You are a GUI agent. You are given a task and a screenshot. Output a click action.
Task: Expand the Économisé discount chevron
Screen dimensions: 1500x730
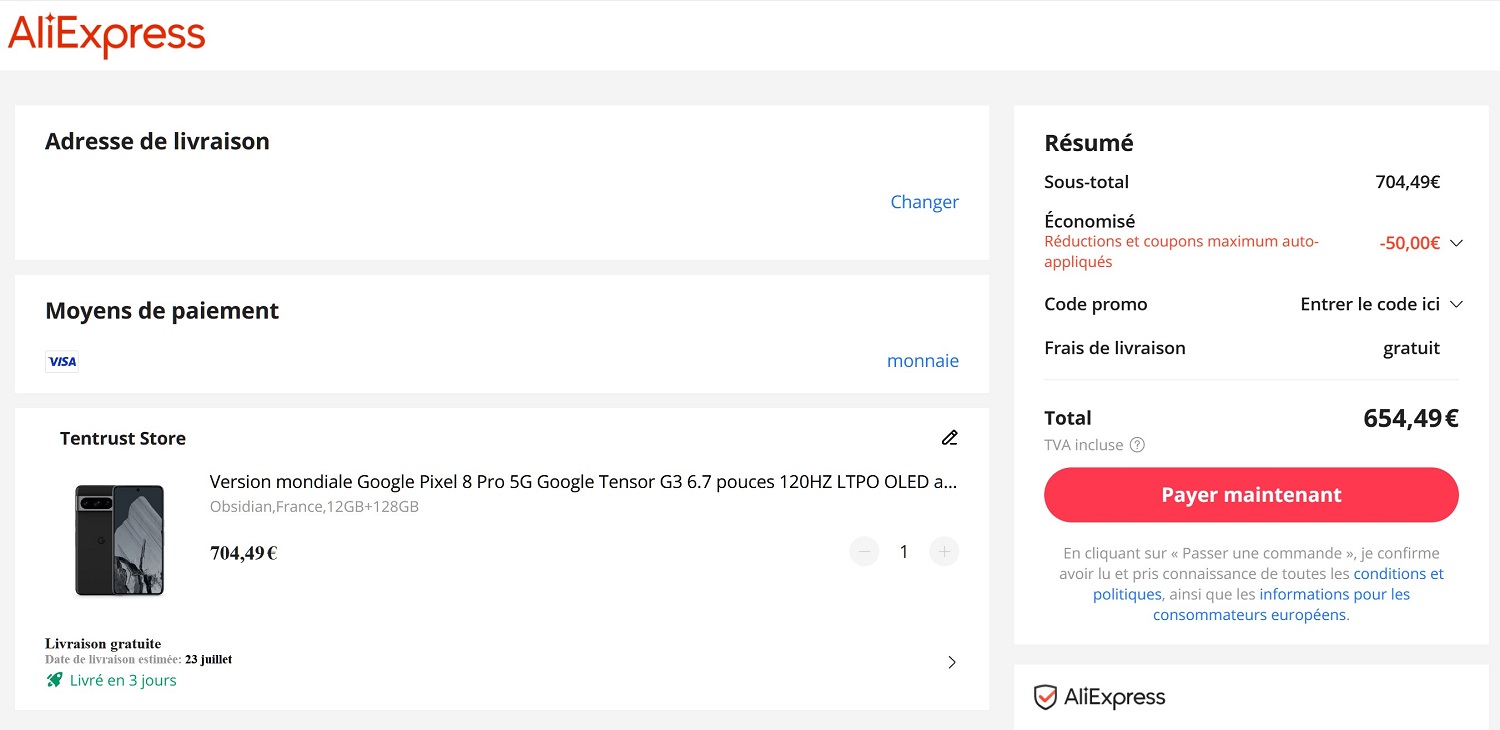1456,243
